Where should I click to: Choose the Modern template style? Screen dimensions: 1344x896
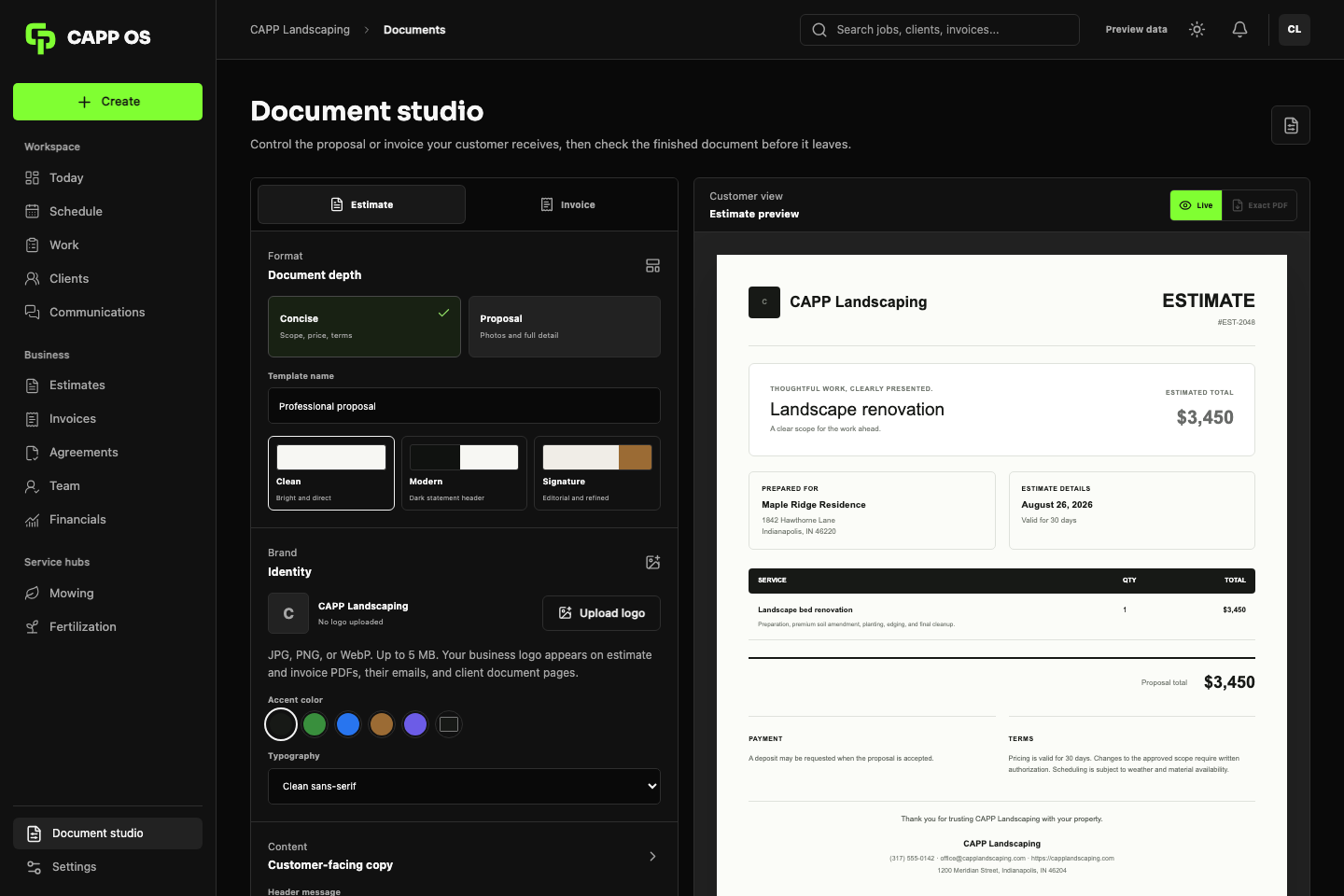[x=464, y=473]
